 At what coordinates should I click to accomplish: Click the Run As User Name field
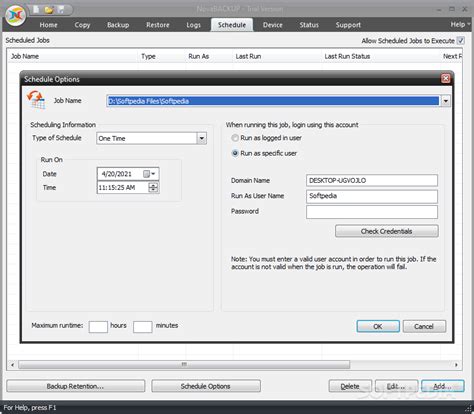(x=372, y=196)
